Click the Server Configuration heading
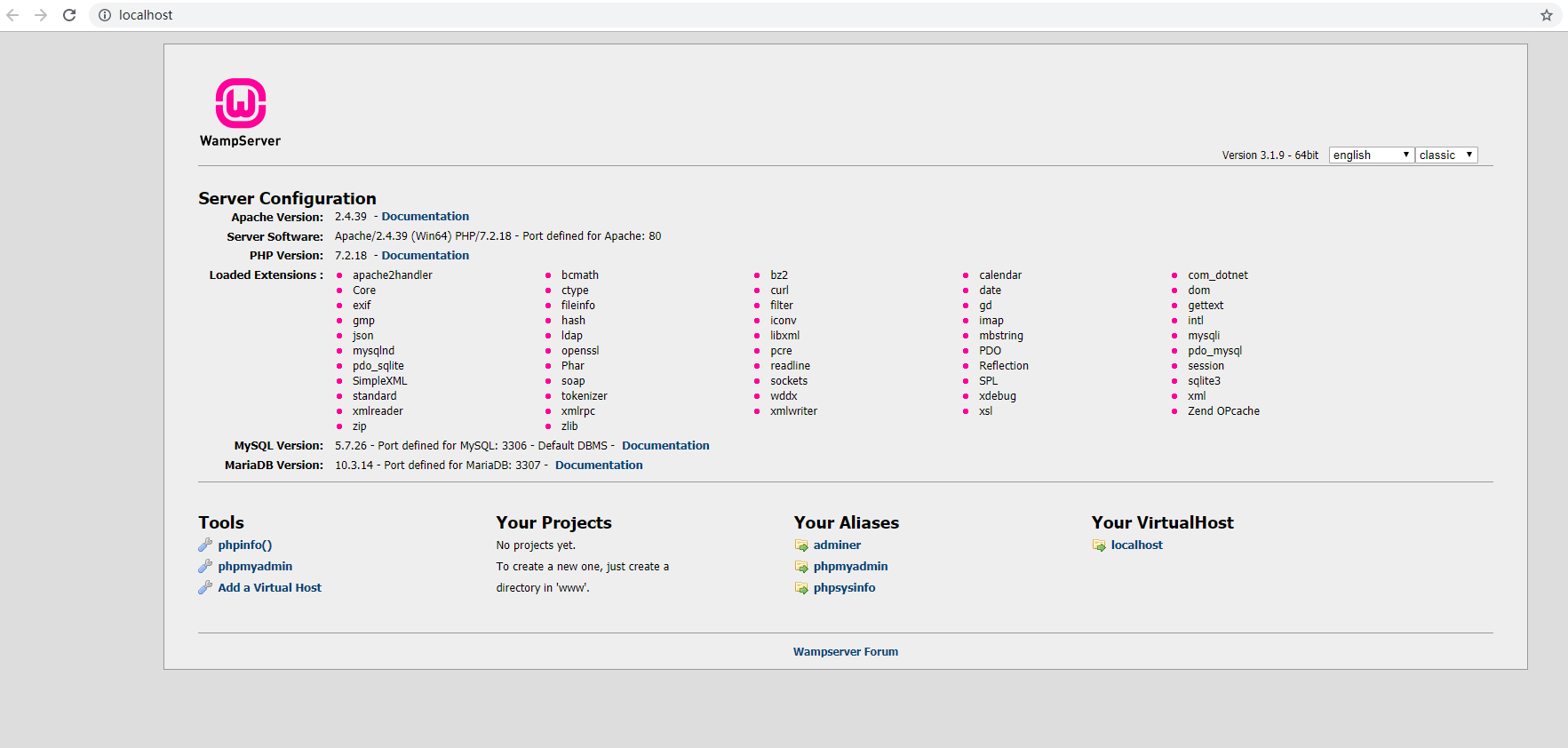 coord(287,199)
